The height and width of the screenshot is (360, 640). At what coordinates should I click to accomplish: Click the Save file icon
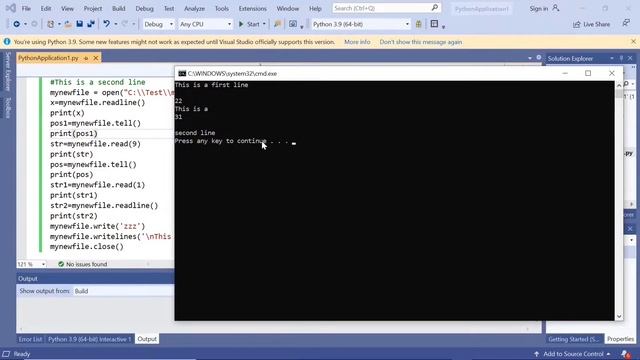(x=80, y=24)
